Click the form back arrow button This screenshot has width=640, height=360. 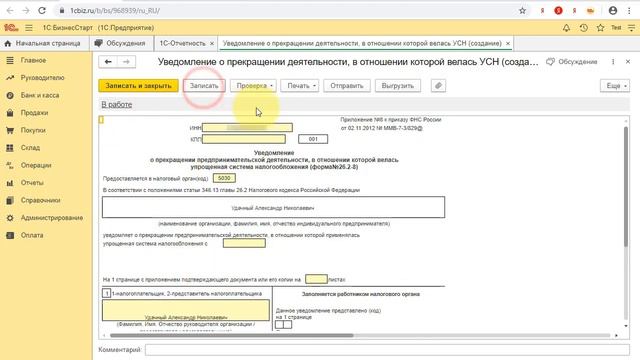pyautogui.click(x=108, y=62)
